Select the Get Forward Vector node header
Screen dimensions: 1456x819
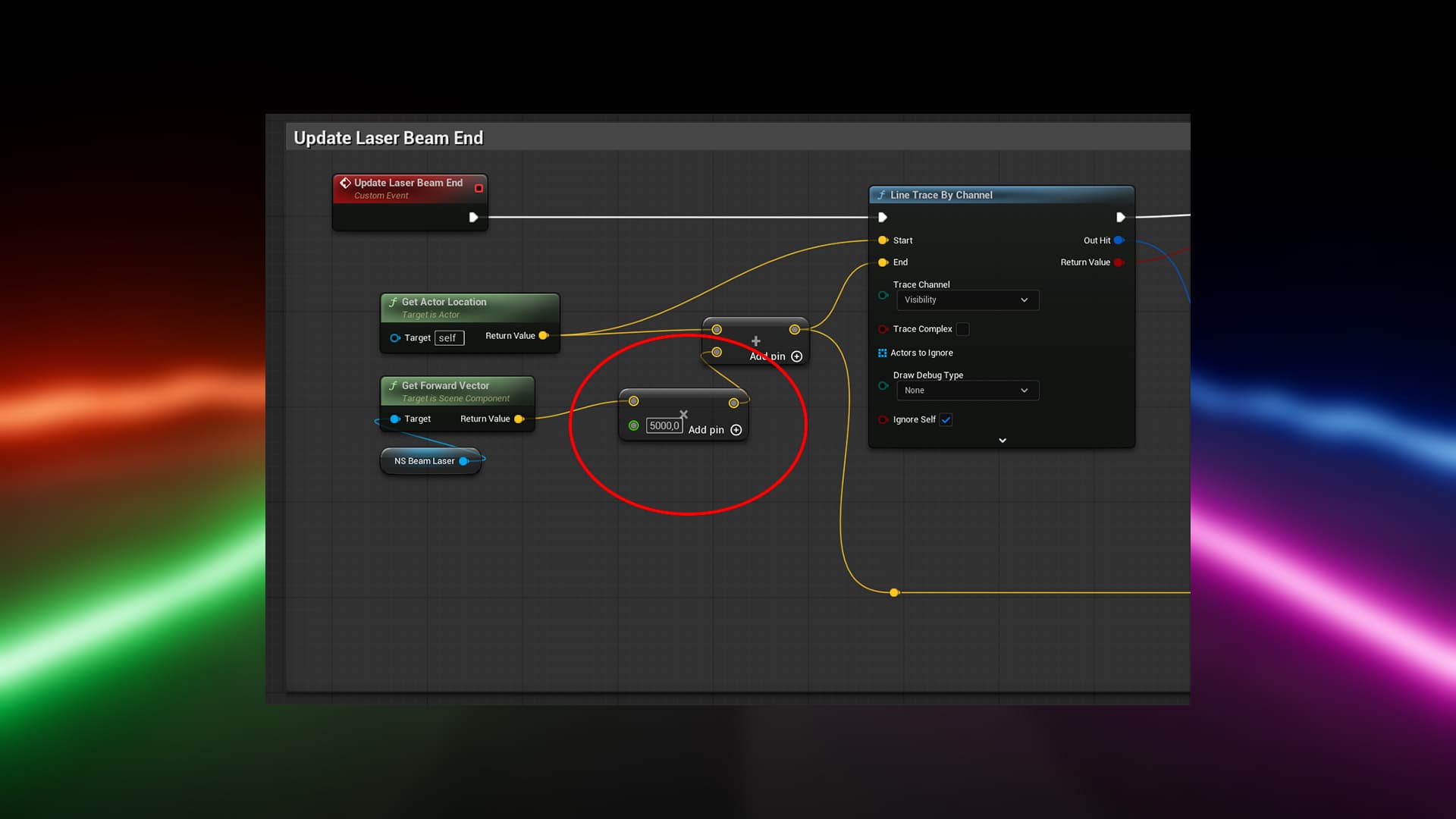tap(457, 391)
